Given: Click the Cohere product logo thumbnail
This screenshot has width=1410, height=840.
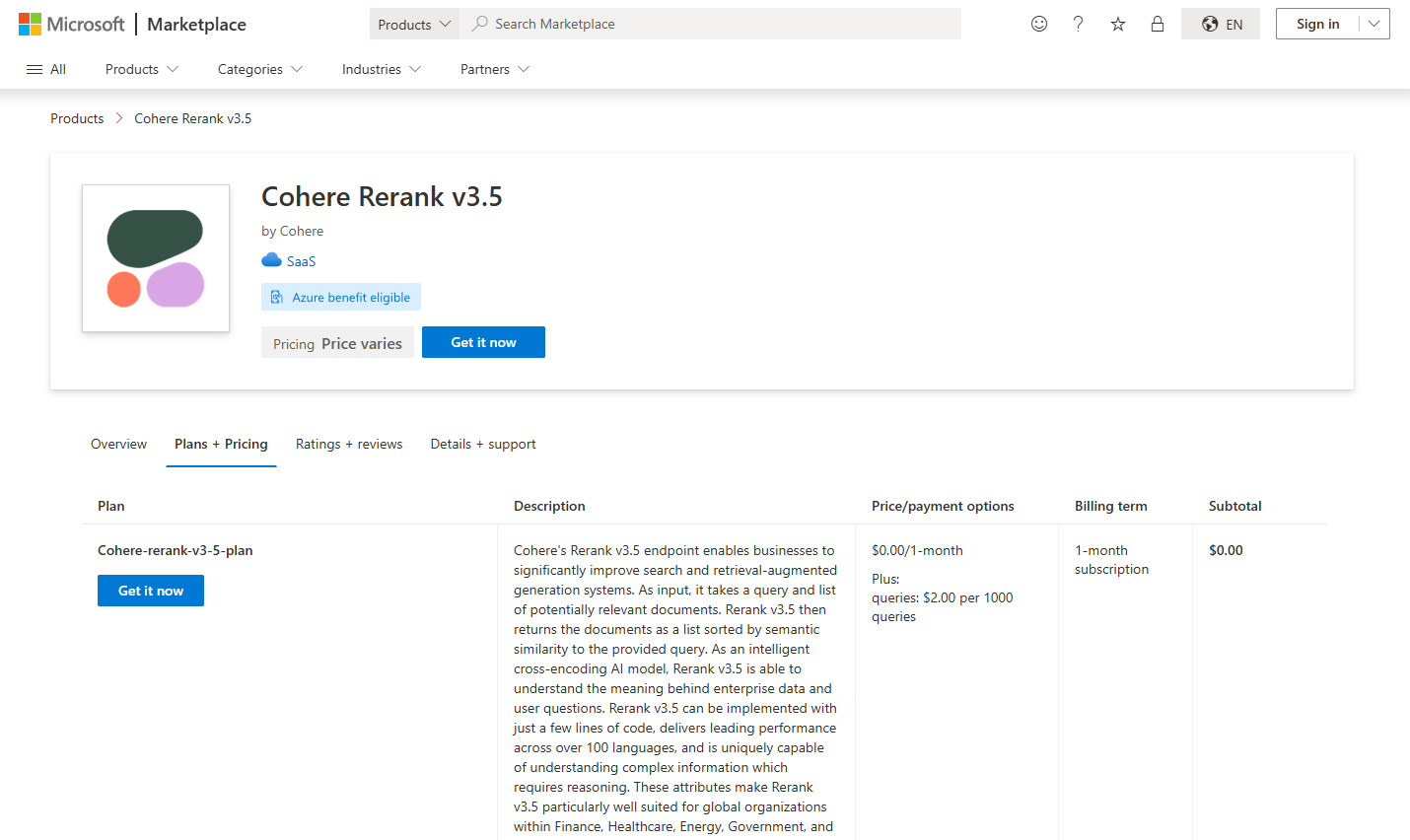Looking at the screenshot, I should 156,258.
